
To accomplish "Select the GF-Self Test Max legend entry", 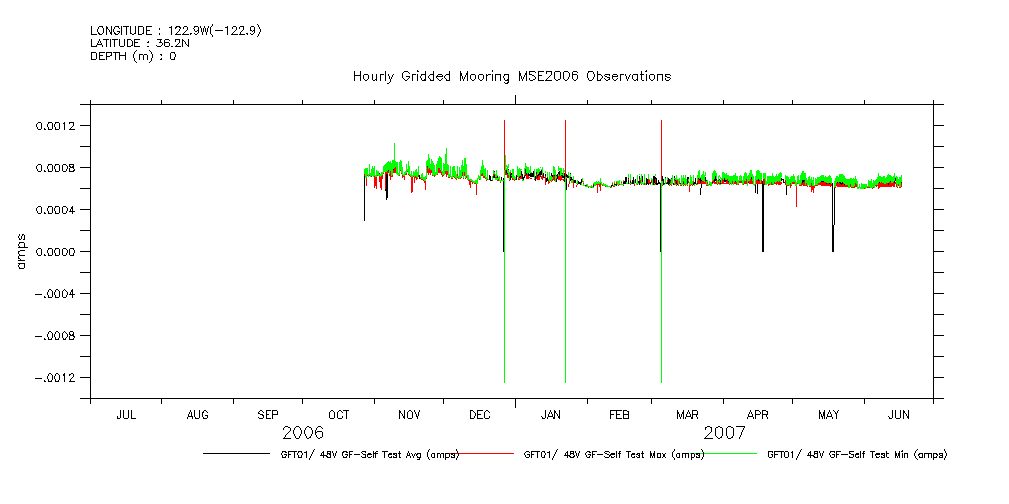I will [x=614, y=454].
